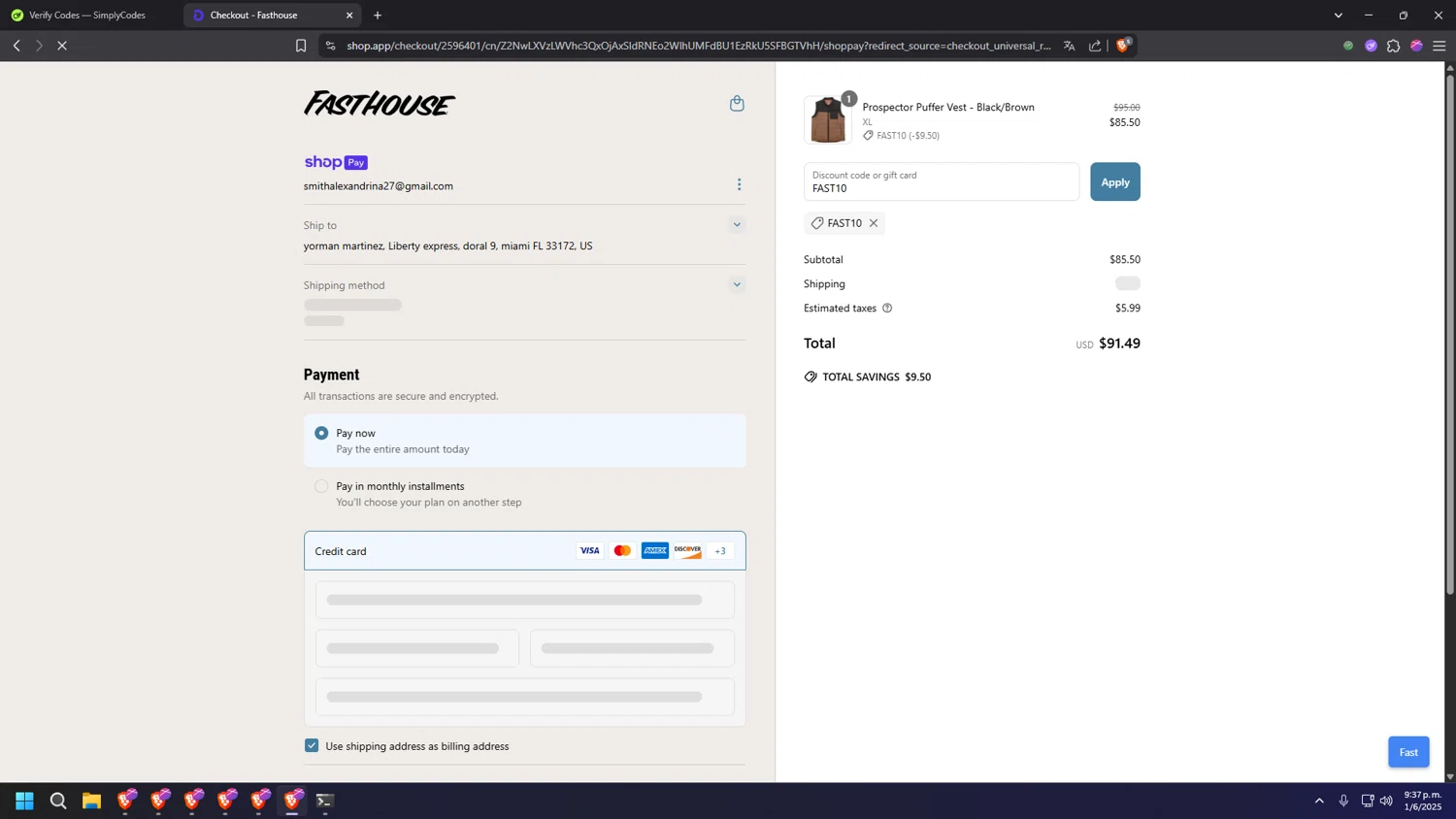
Task: Show hidden system tray icons
Action: click(1319, 801)
